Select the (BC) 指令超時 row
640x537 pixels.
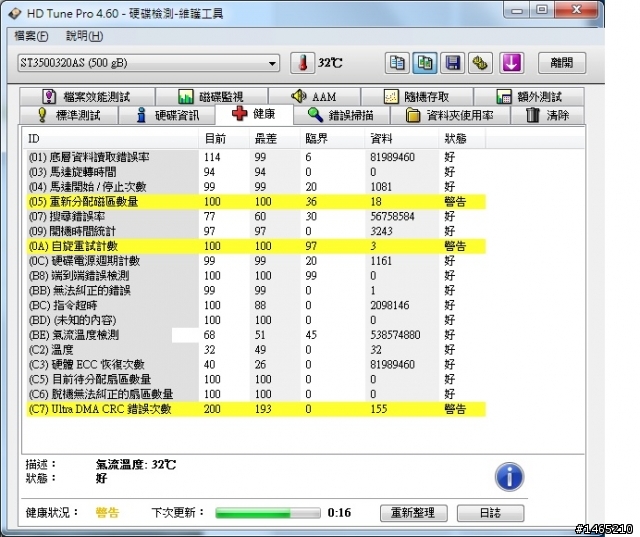[x=256, y=305]
